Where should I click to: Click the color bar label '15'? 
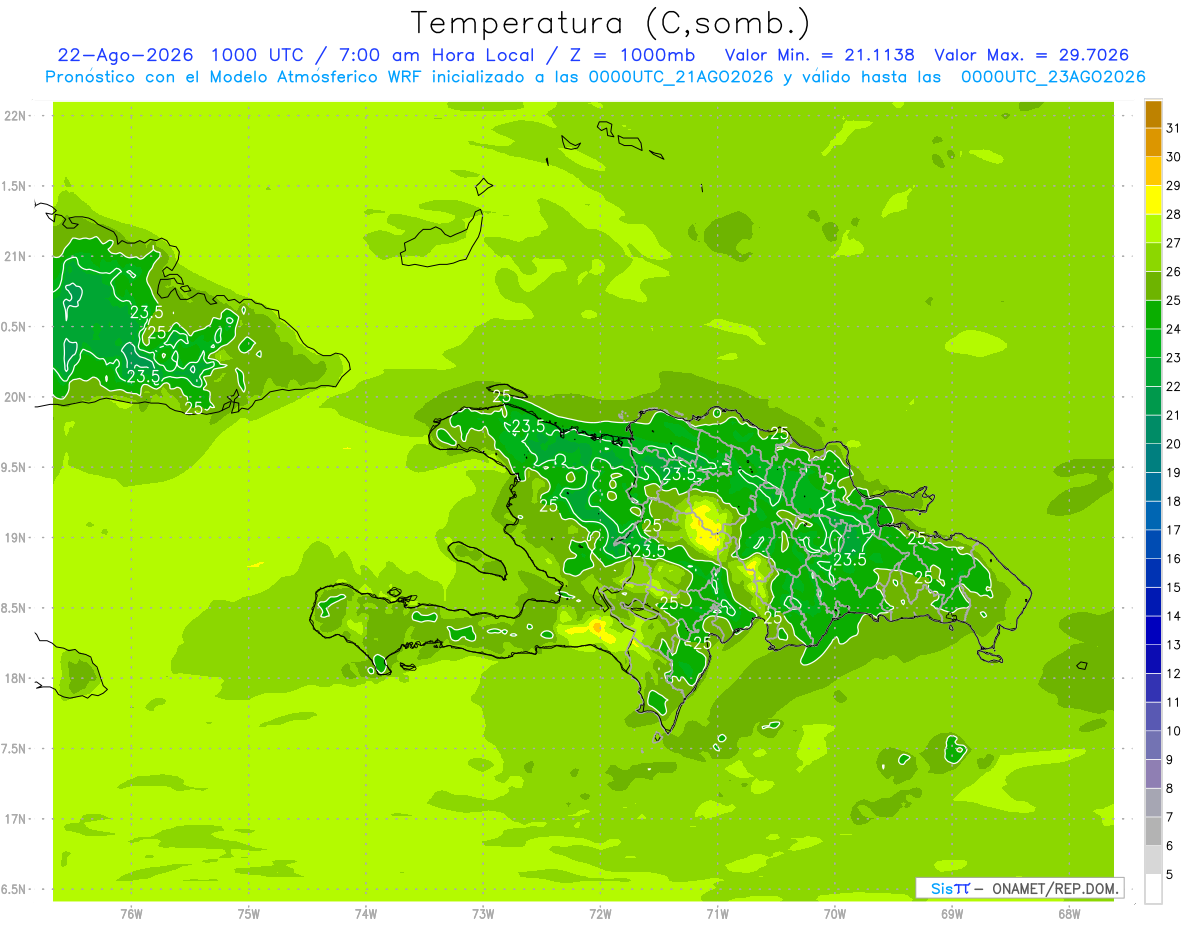1173,587
